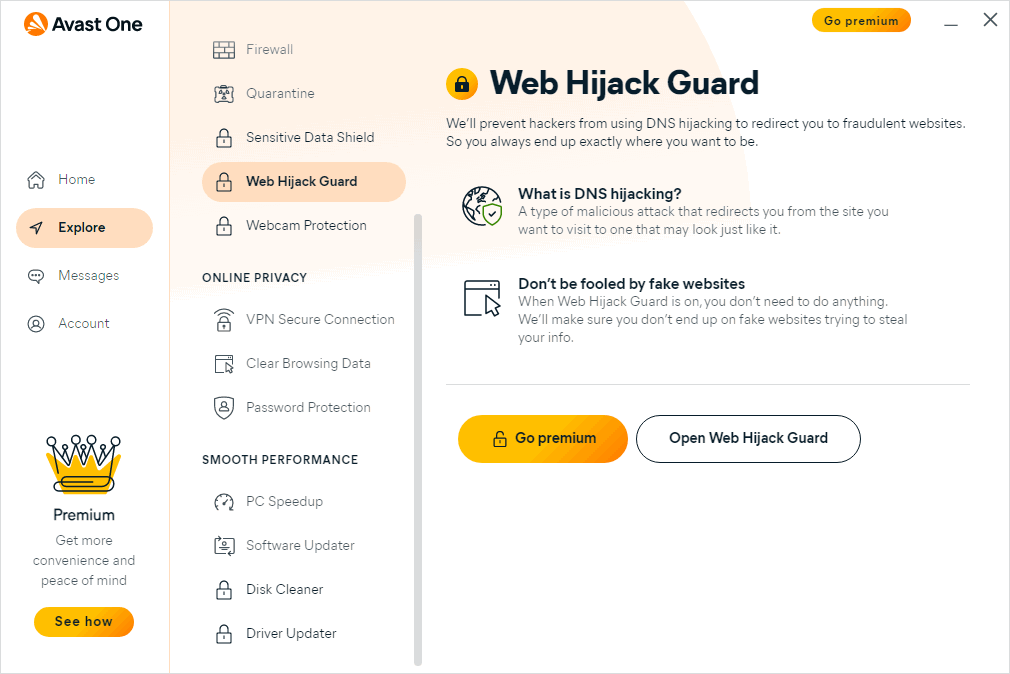Image resolution: width=1010 pixels, height=674 pixels.
Task: Click the large Go premium button with lock
Action: point(543,439)
